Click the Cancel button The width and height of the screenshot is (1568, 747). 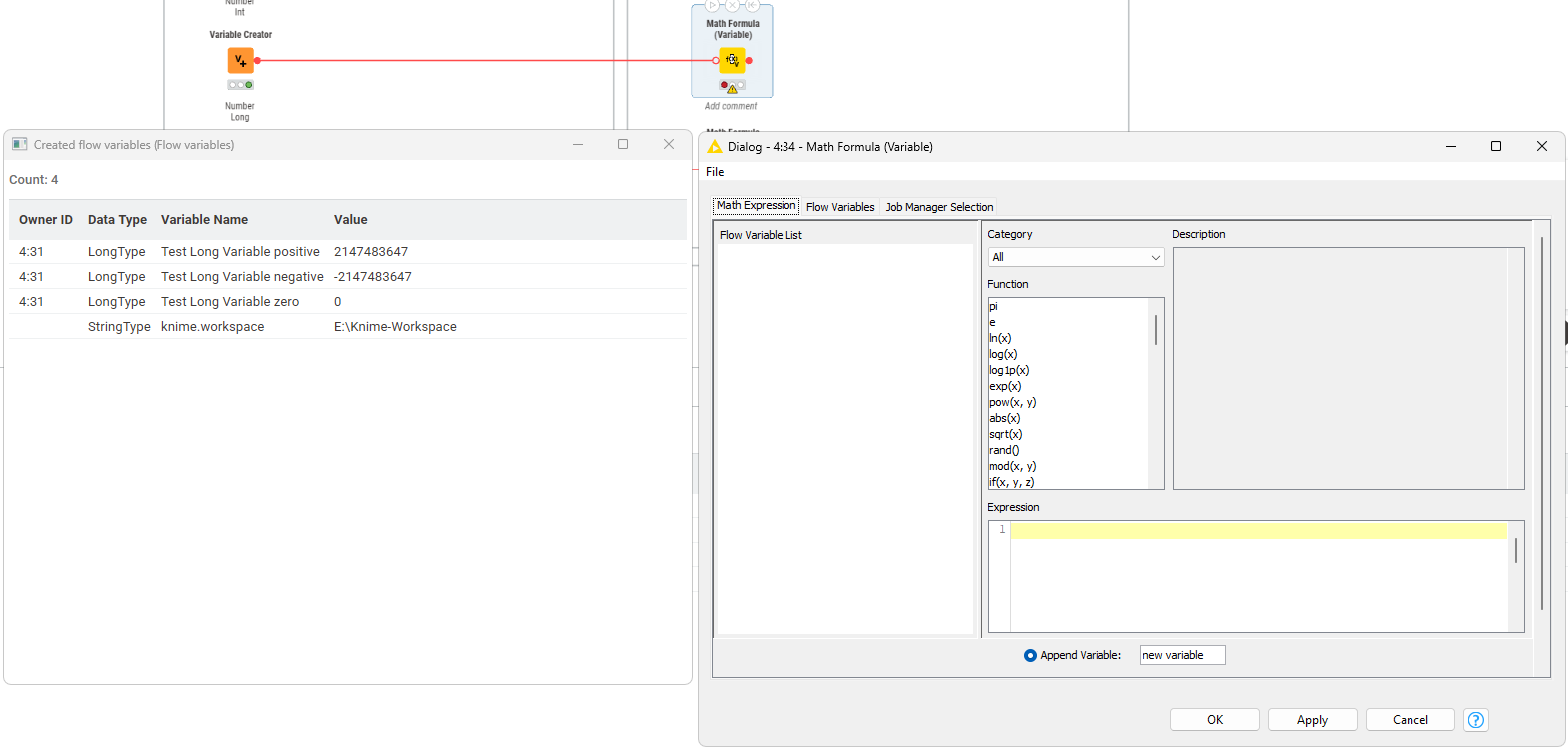(x=1410, y=720)
